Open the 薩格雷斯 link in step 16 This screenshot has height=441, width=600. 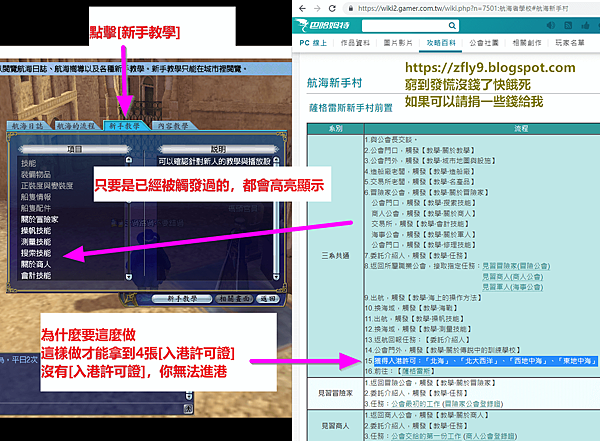(416, 371)
